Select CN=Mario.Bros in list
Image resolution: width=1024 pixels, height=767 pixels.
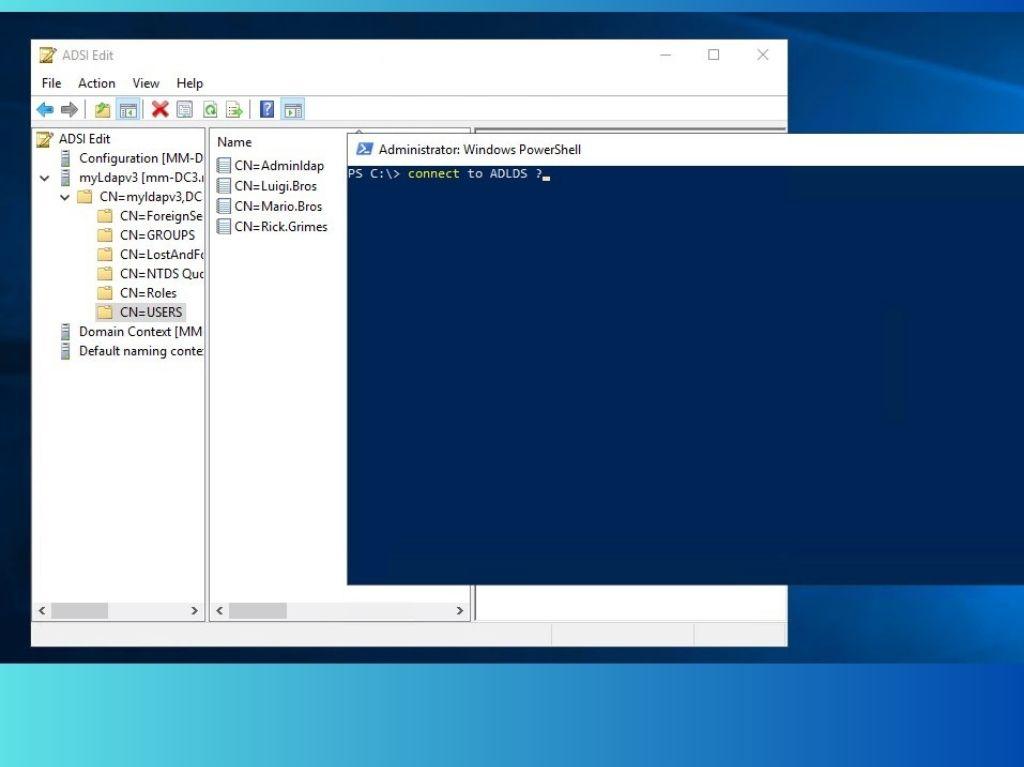278,206
